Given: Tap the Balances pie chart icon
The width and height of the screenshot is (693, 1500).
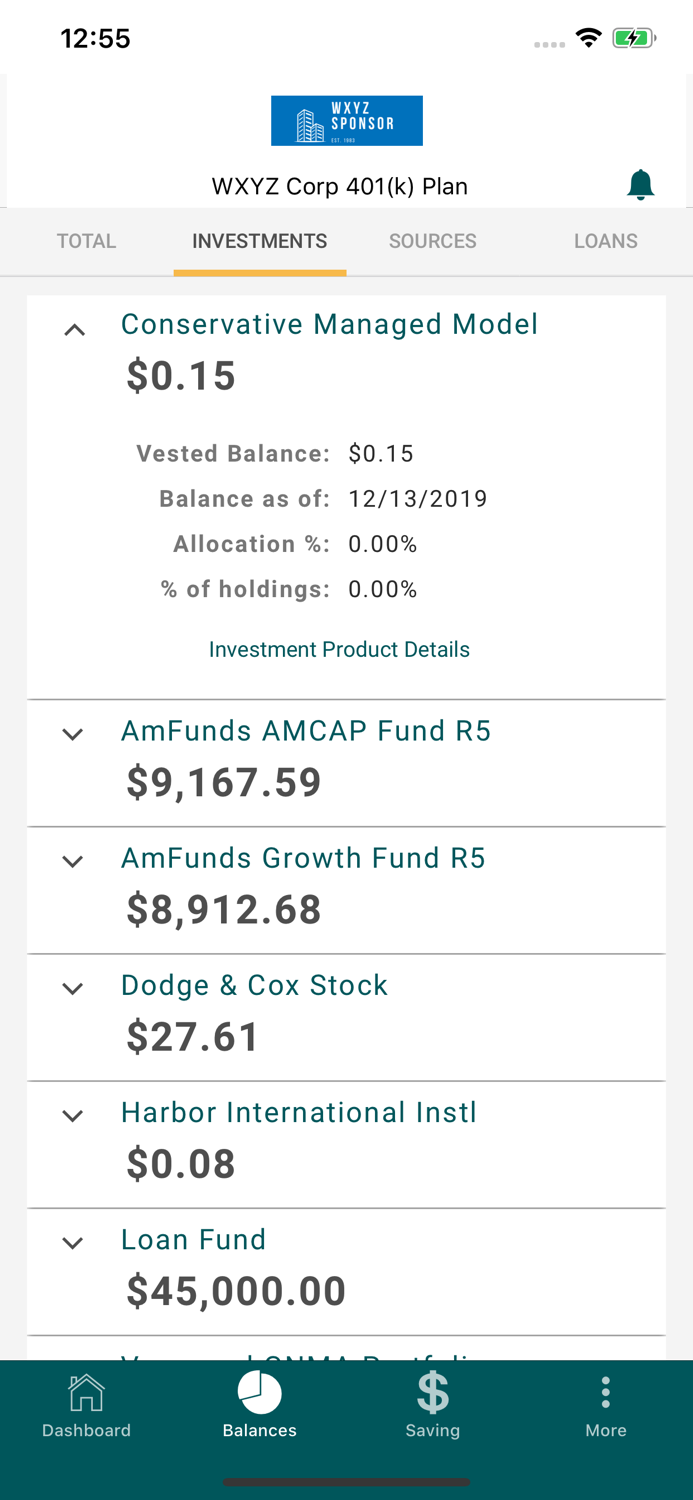Looking at the screenshot, I should click(260, 1392).
